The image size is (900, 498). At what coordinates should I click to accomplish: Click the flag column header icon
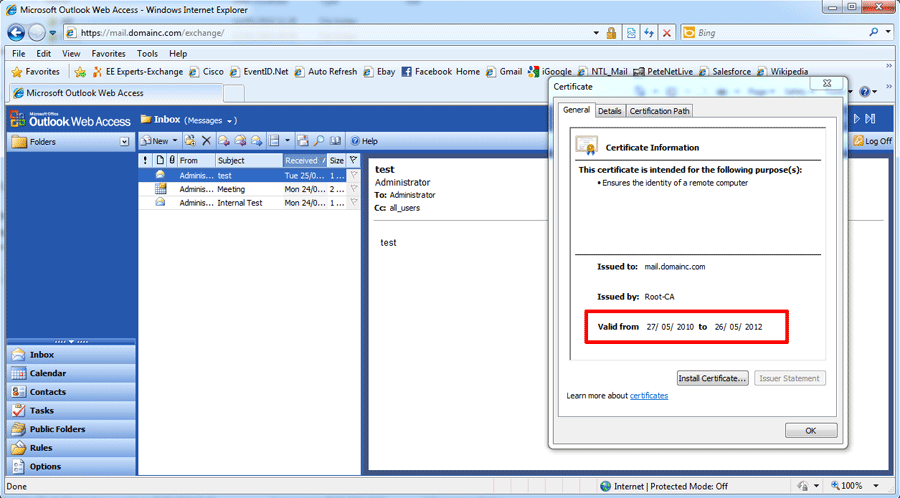coord(354,160)
